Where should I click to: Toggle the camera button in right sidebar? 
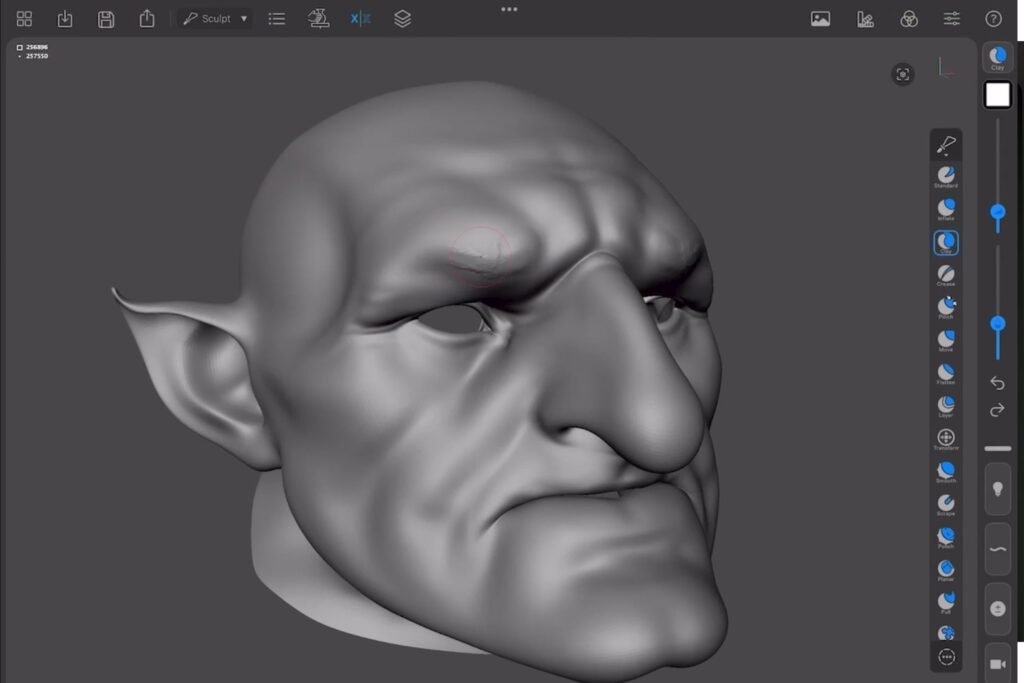(x=997, y=663)
